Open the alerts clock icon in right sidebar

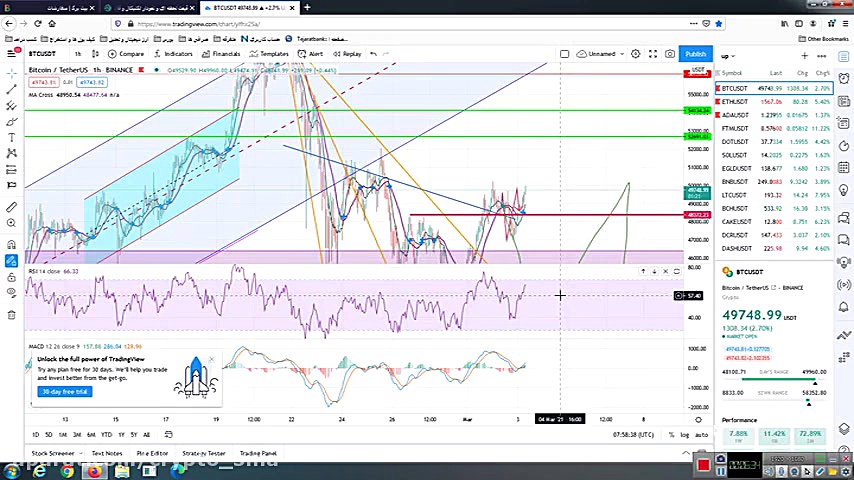[x=844, y=79]
